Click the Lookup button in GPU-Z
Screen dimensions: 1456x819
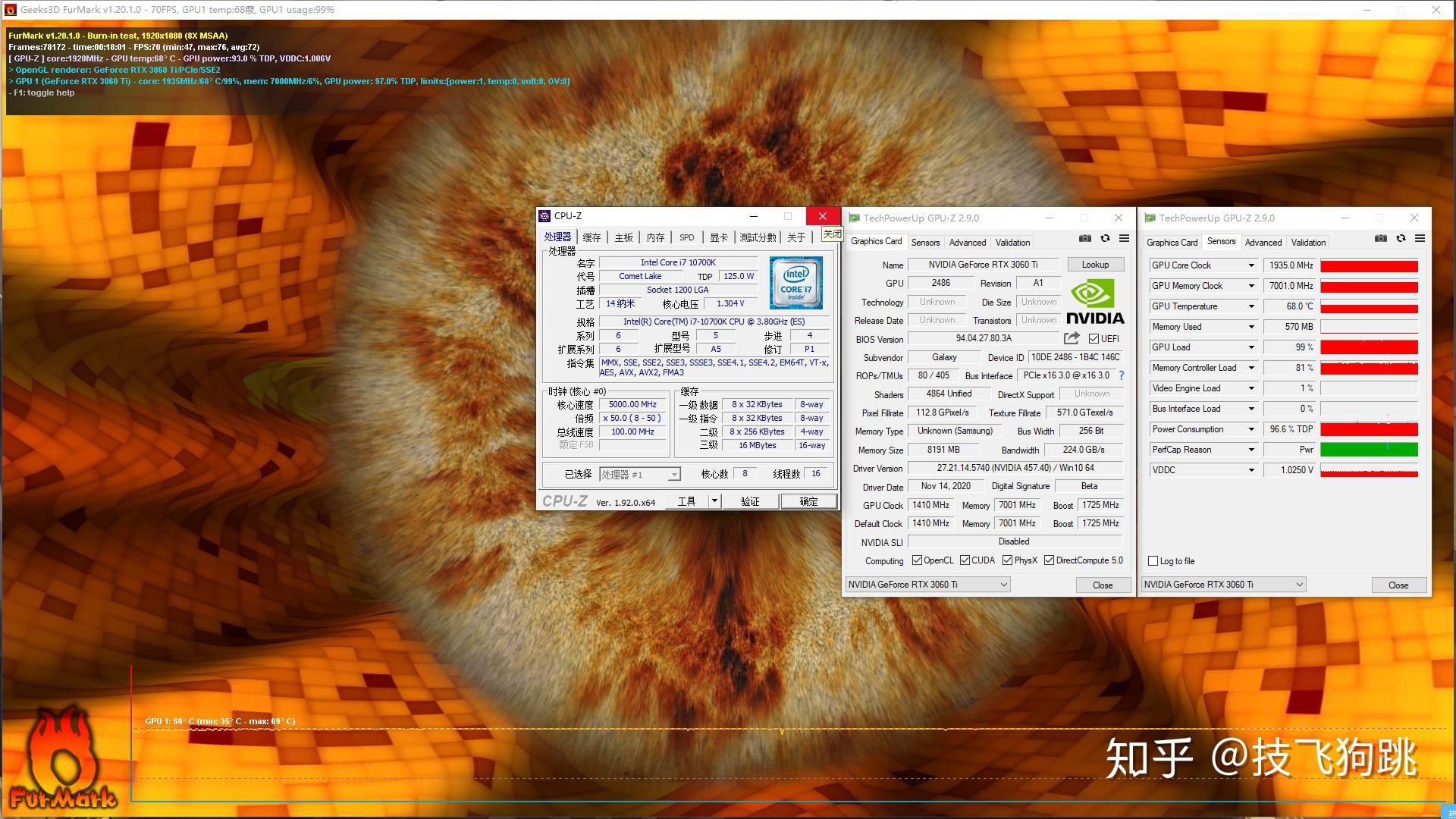coord(1095,265)
